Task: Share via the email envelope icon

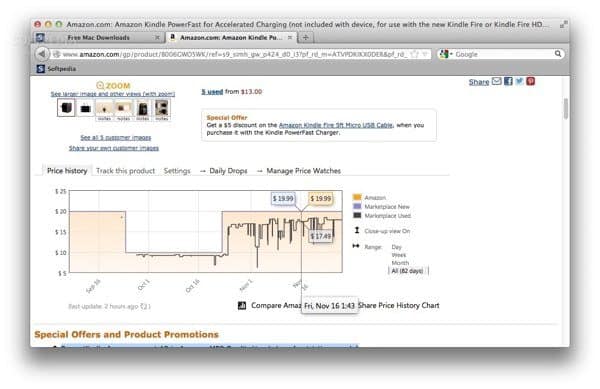Action: [496, 81]
